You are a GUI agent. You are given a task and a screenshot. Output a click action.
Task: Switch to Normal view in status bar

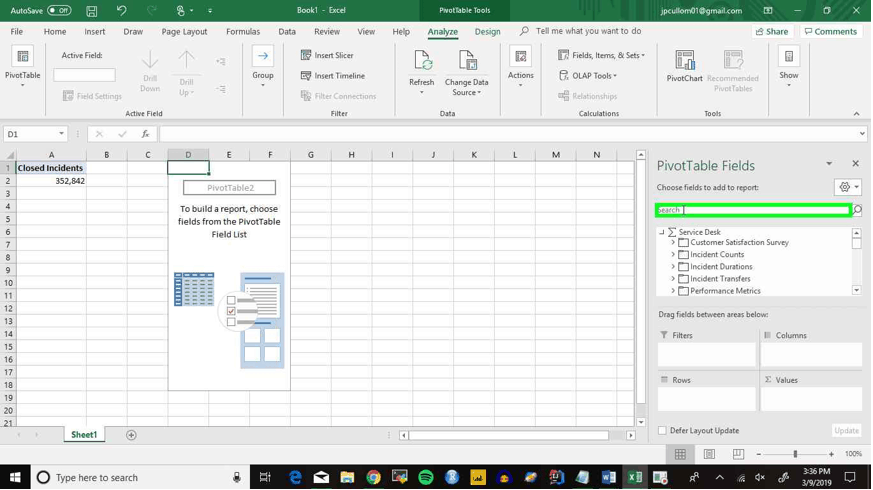tap(680, 454)
